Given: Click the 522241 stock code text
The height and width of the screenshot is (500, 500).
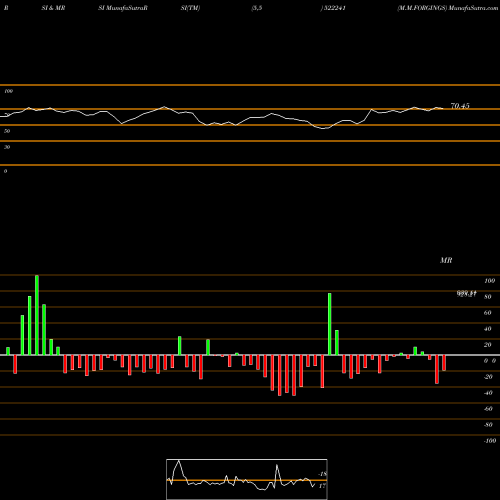Looking at the screenshot, I should [x=334, y=8].
